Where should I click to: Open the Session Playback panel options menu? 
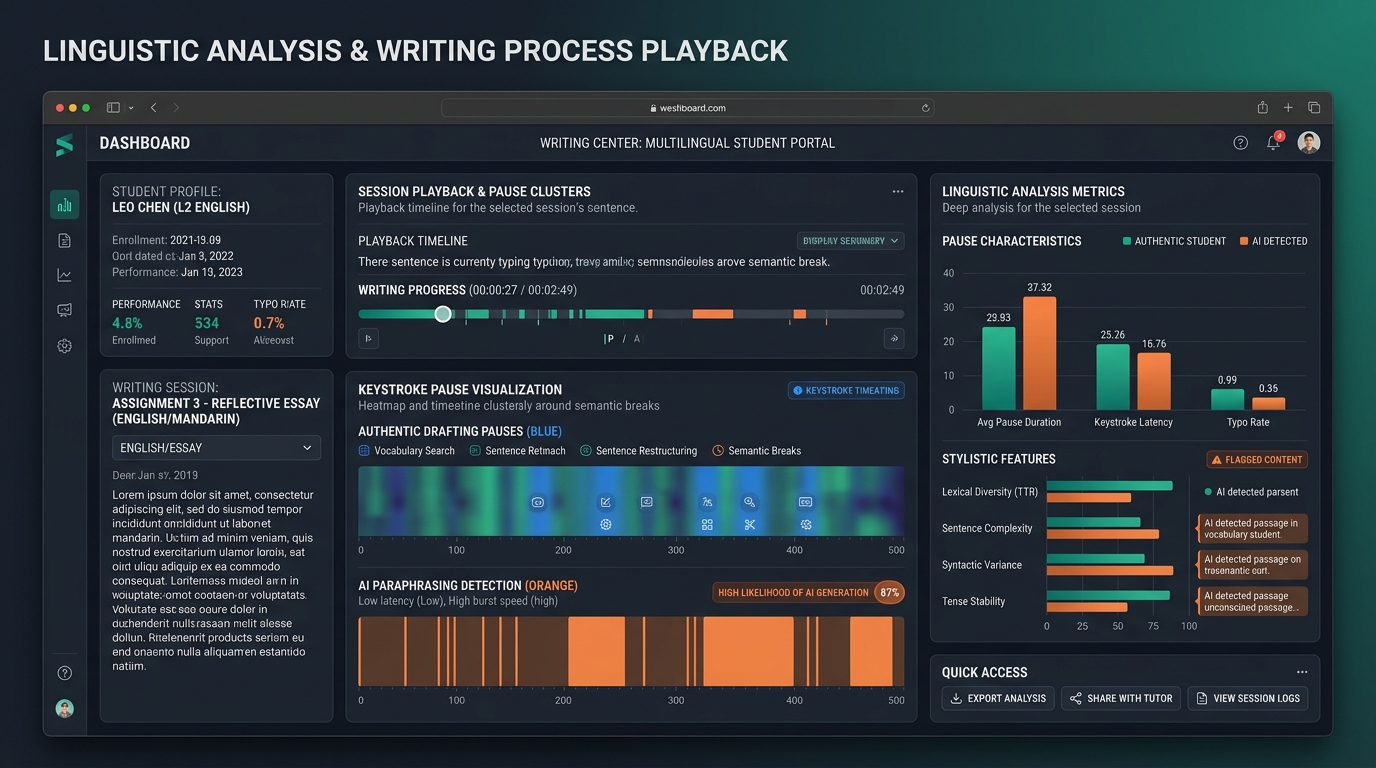[x=898, y=191]
